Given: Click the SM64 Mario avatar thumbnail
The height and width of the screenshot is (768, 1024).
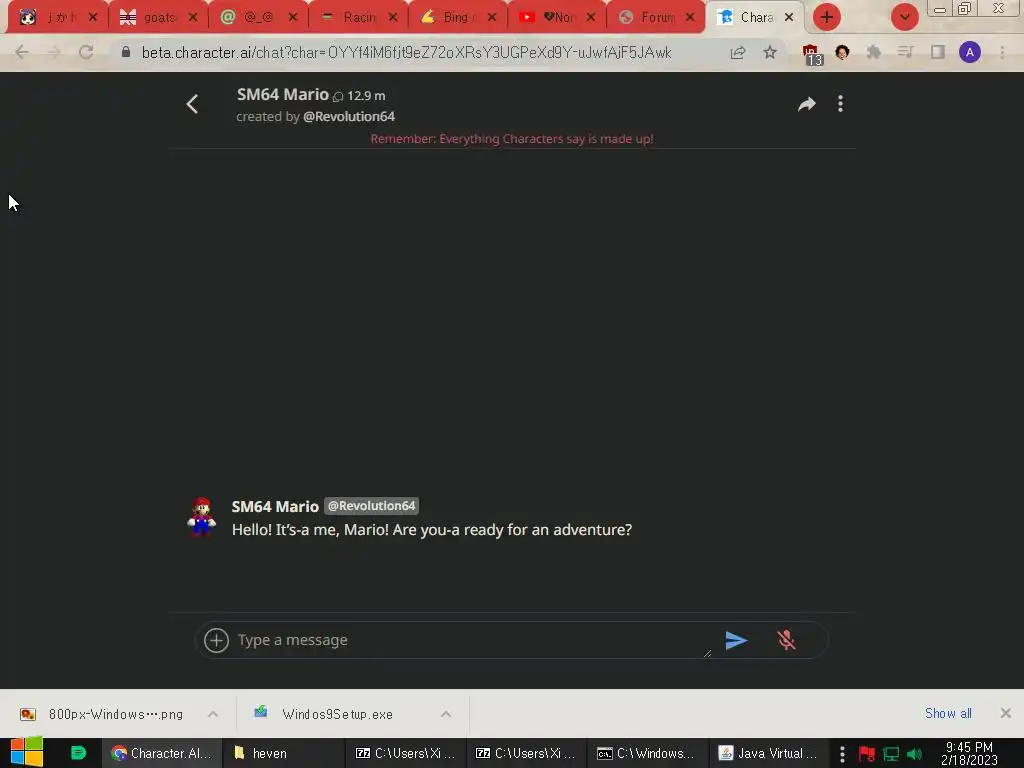Looking at the screenshot, I should [202, 517].
